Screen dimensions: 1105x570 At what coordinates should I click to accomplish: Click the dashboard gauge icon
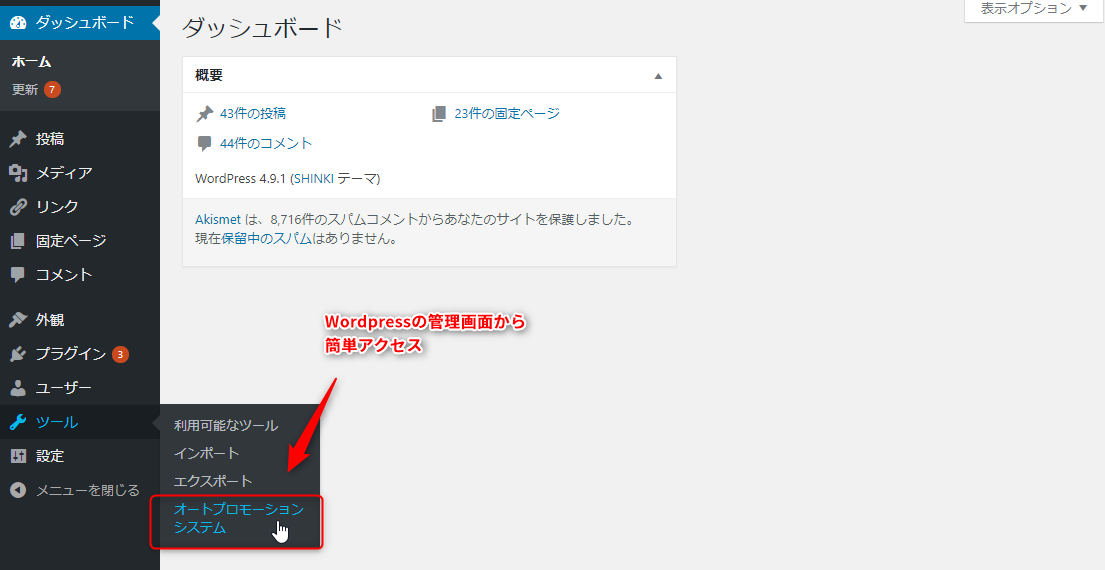coord(18,23)
